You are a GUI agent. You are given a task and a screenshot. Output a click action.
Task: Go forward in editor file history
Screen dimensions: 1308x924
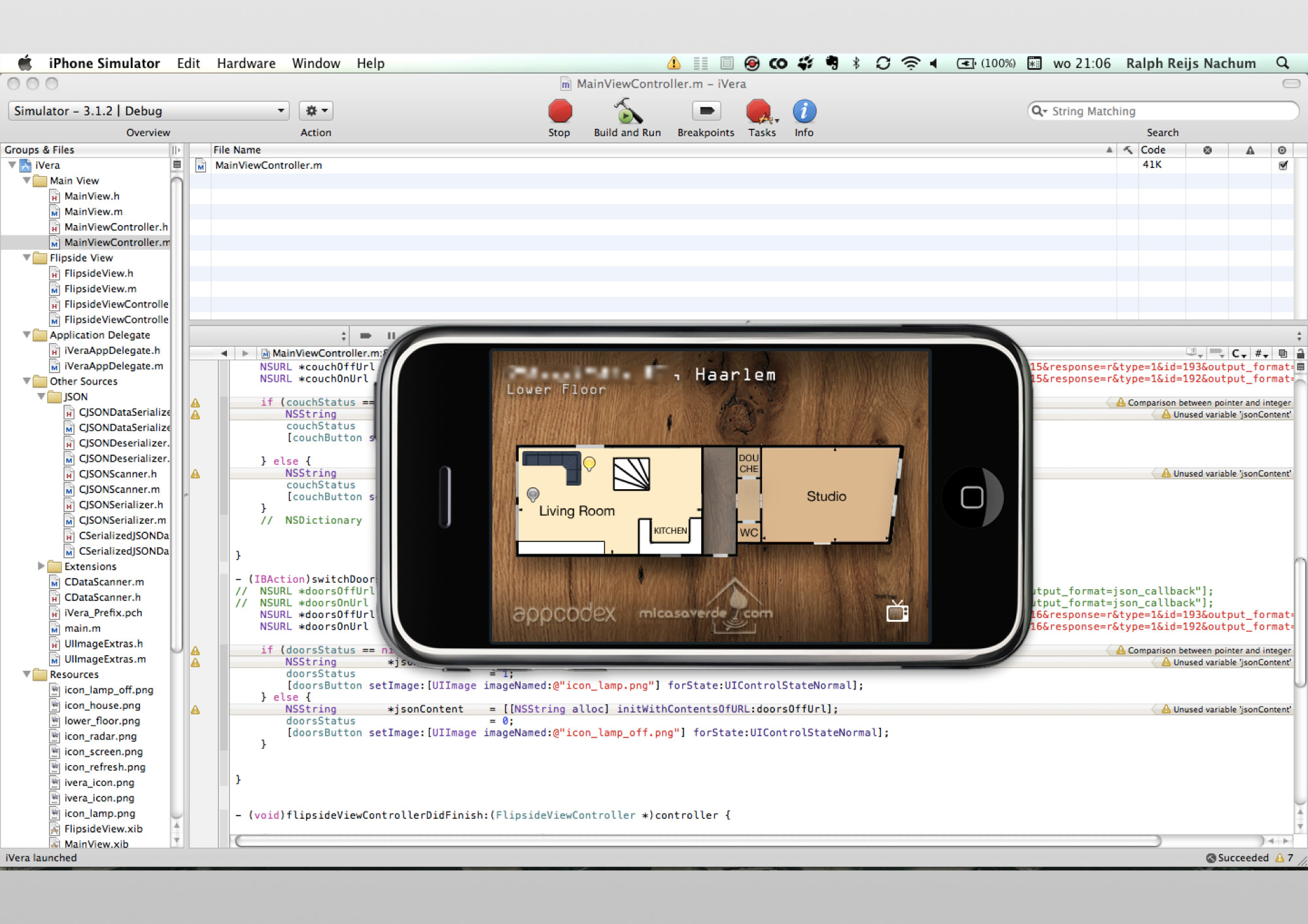[245, 353]
